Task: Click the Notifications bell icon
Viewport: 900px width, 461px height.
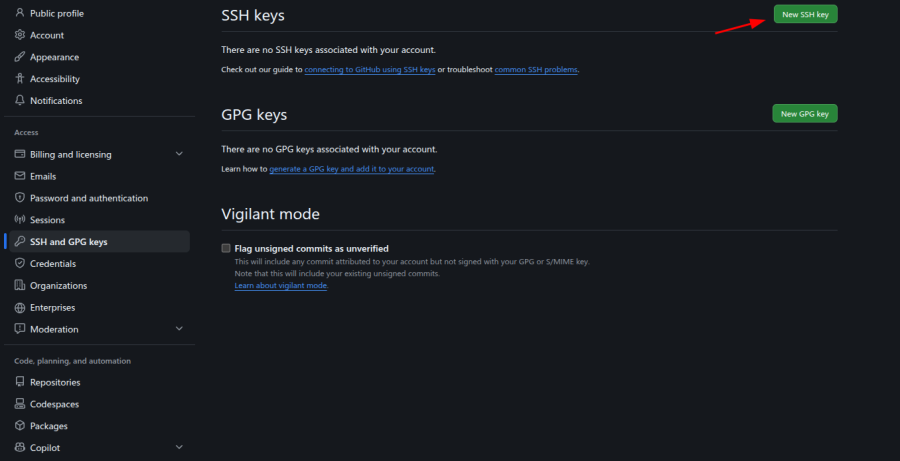Action: 20,100
